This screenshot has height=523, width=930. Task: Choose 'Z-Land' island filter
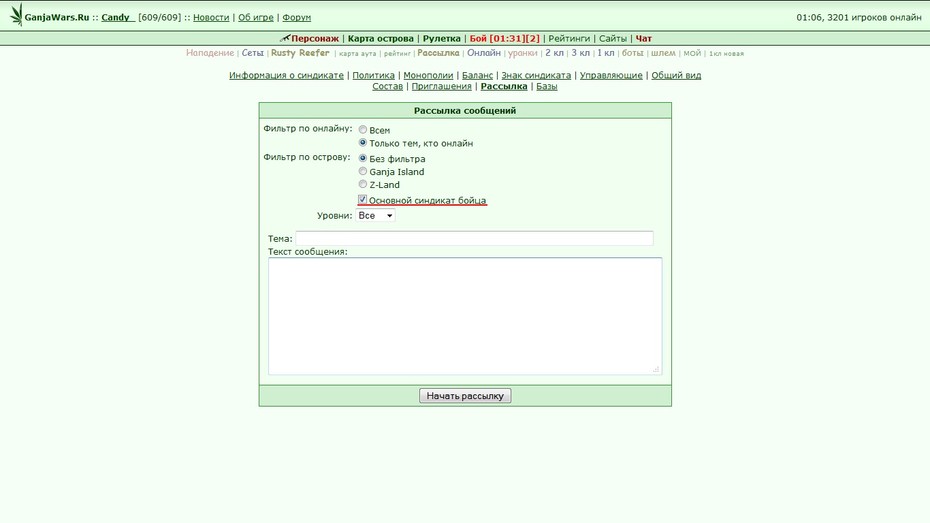[362, 184]
